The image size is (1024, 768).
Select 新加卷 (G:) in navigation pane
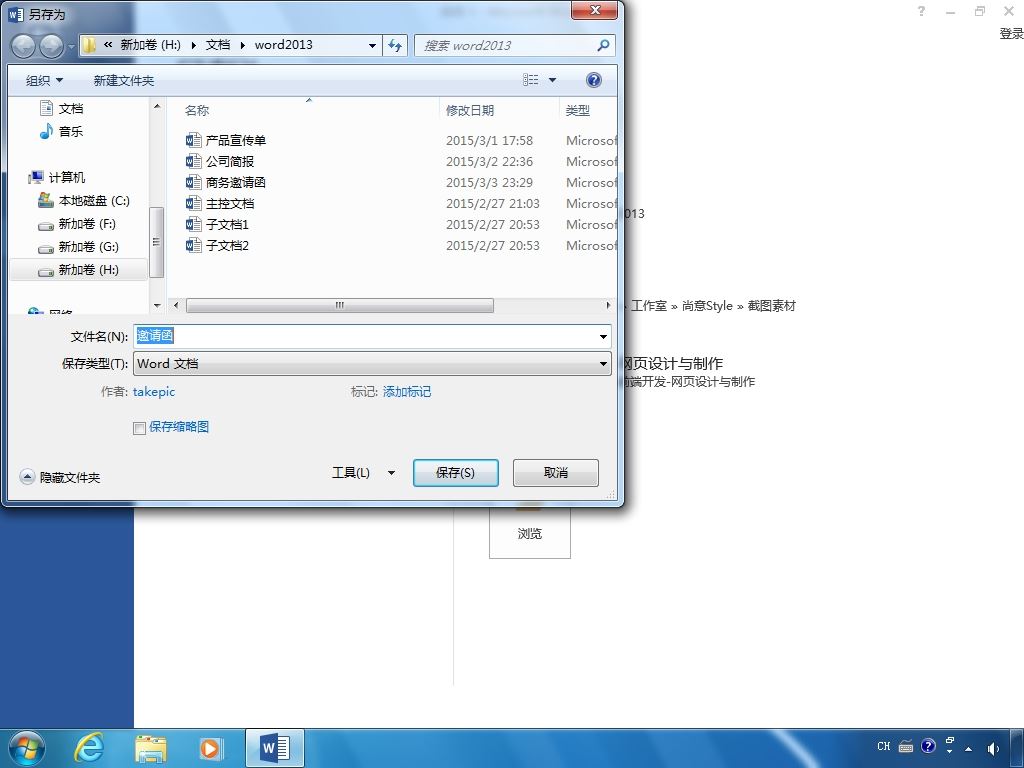[78, 246]
